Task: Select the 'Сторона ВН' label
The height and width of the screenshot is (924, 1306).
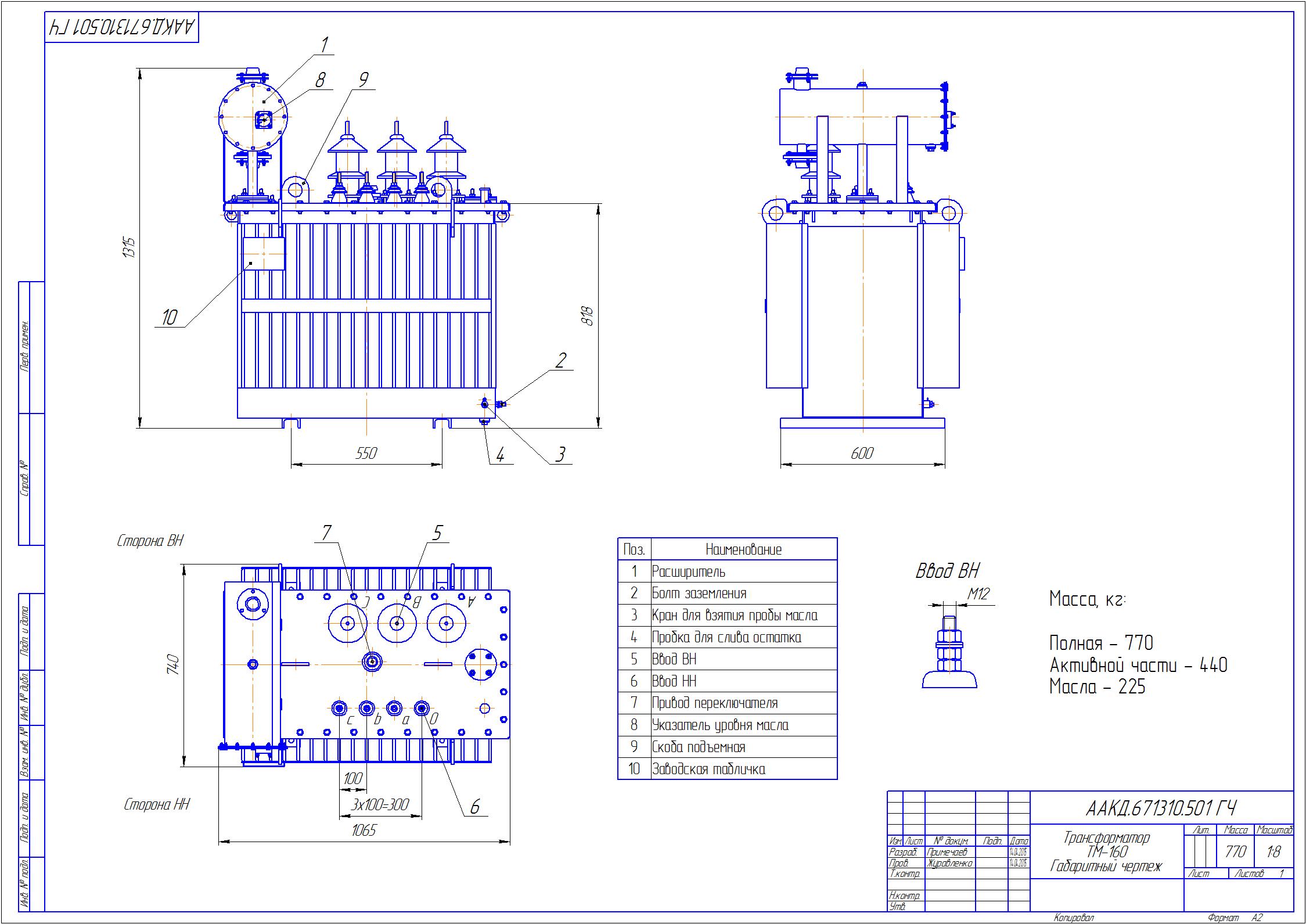Action: click(150, 541)
